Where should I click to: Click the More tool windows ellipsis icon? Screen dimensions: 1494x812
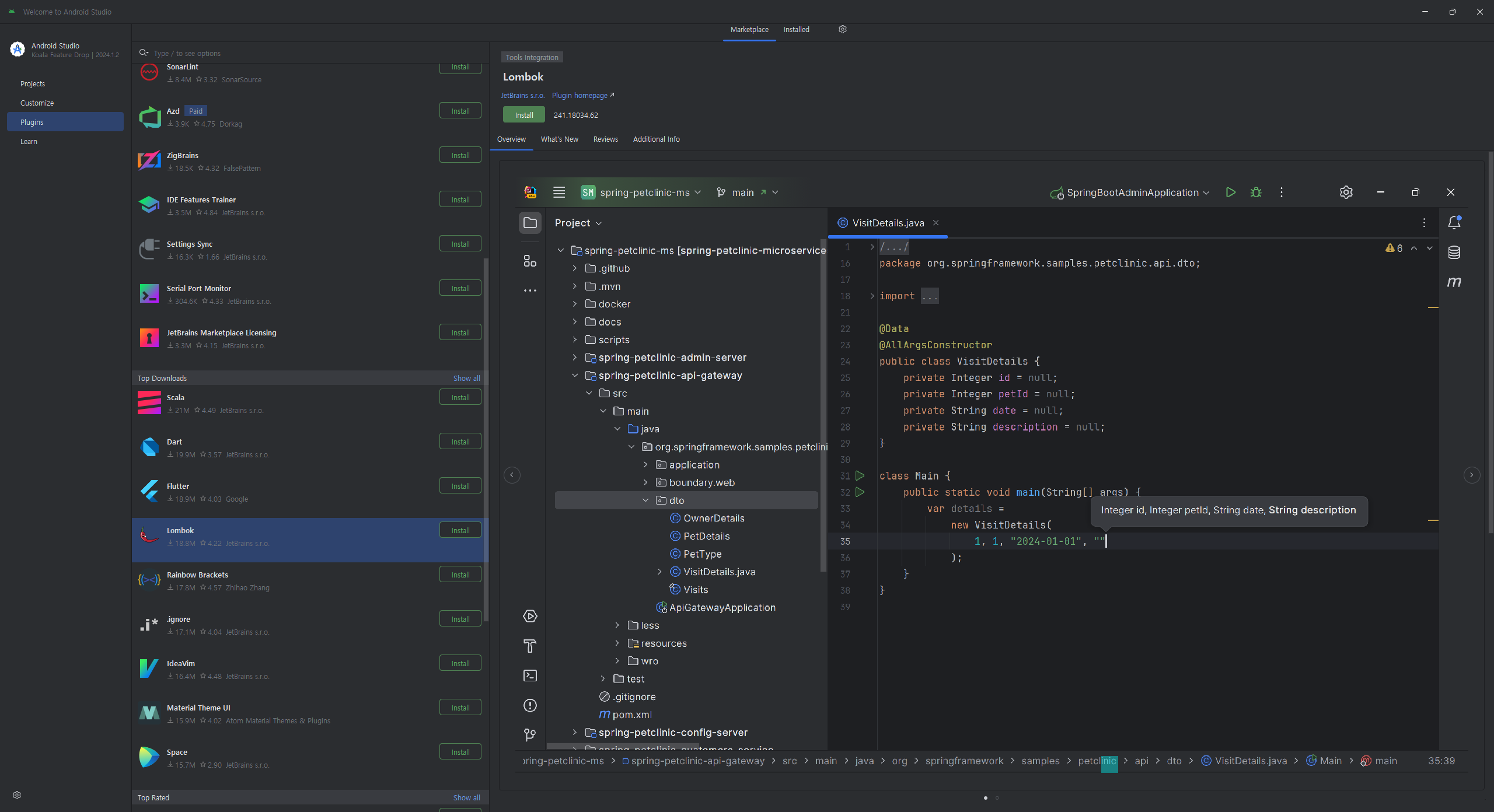tap(529, 290)
